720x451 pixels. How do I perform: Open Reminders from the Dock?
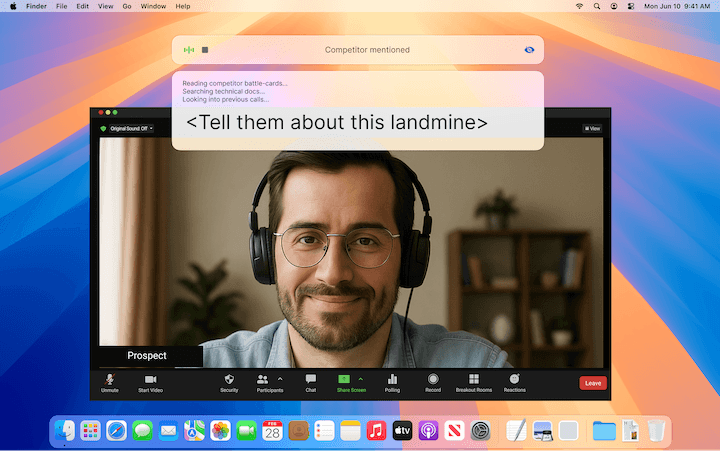(x=324, y=431)
